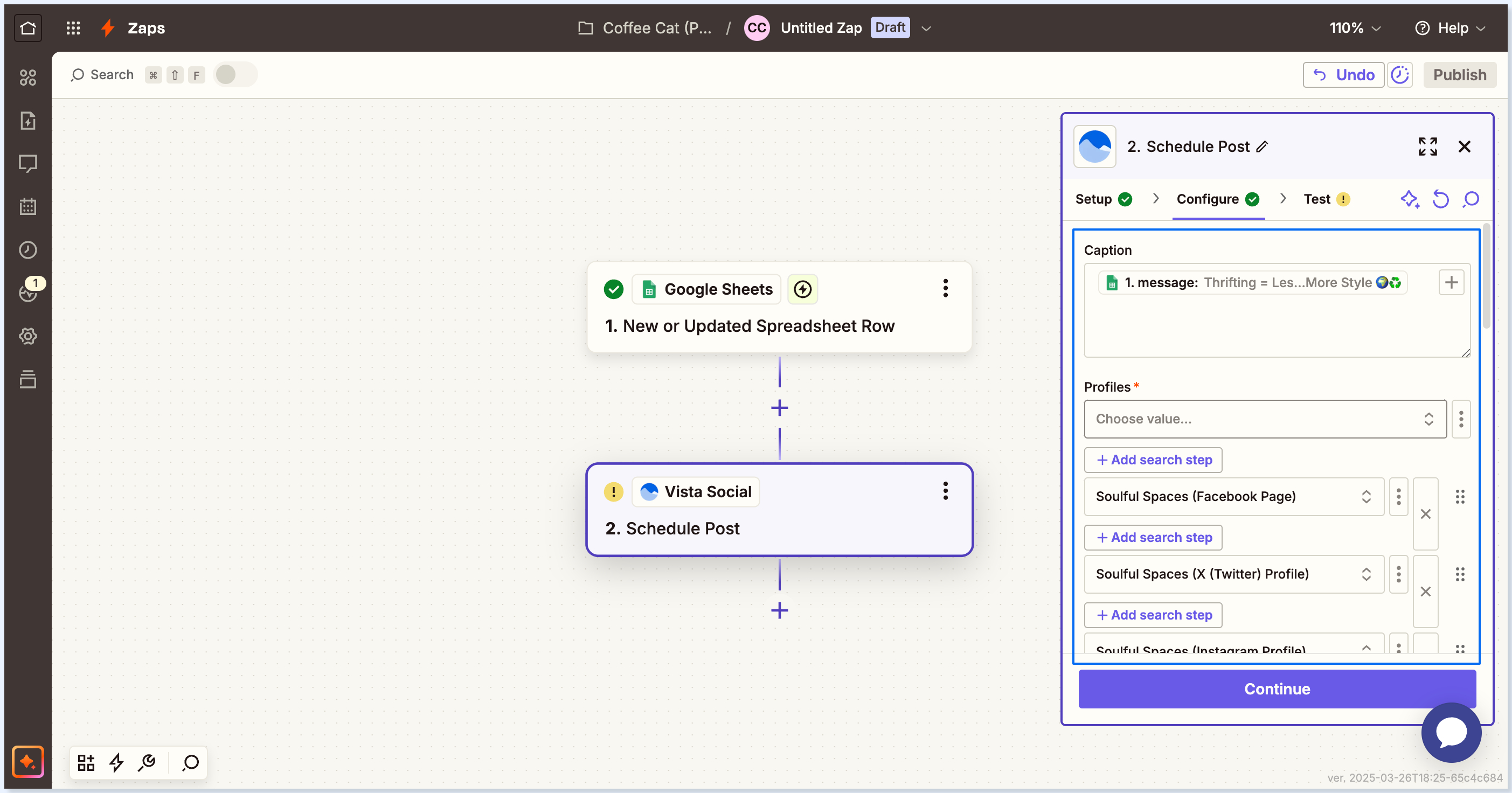Open options menu beside Choose value field
The width and height of the screenshot is (1512, 793).
1461,419
